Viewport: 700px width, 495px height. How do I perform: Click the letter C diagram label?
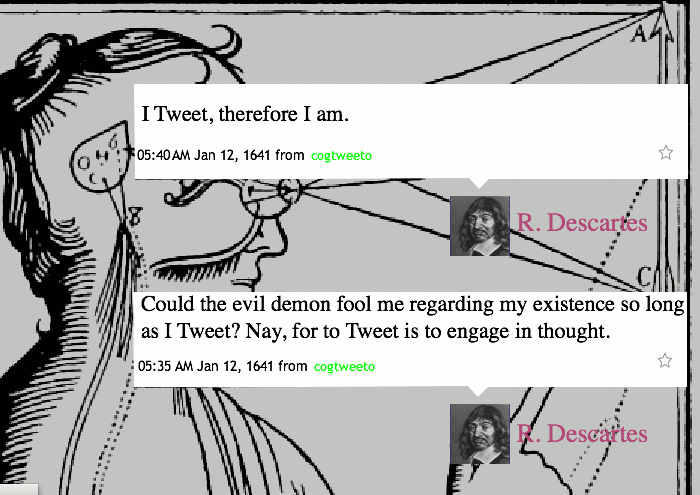coord(644,277)
